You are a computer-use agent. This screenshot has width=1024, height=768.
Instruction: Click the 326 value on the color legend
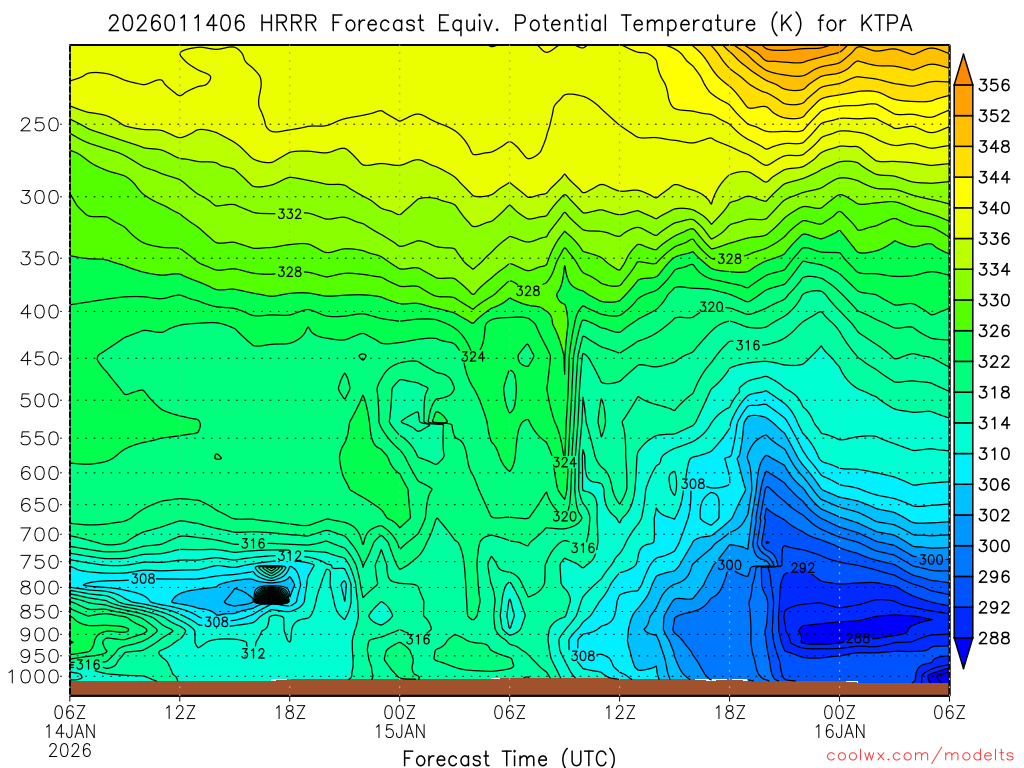994,331
